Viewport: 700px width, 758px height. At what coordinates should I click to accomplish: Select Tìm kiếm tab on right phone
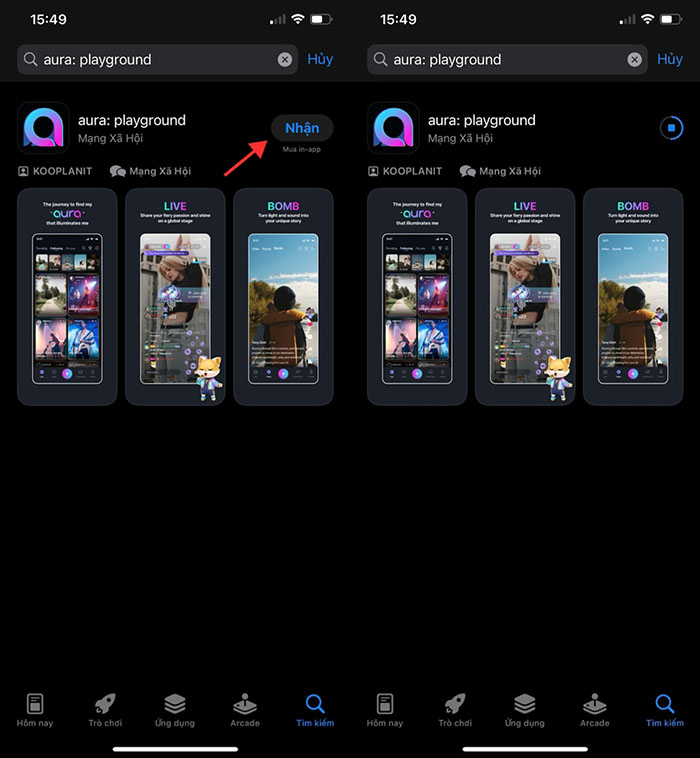(665, 709)
